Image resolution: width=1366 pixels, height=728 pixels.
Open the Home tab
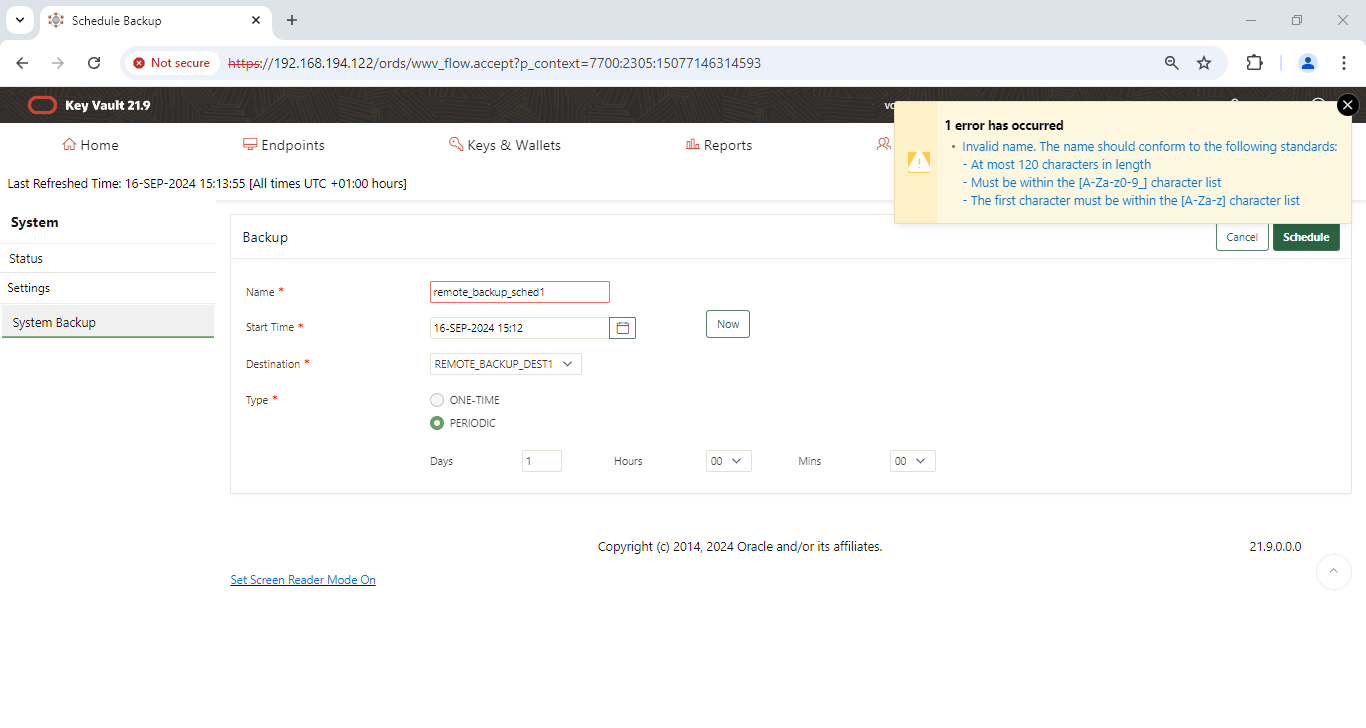[90, 145]
